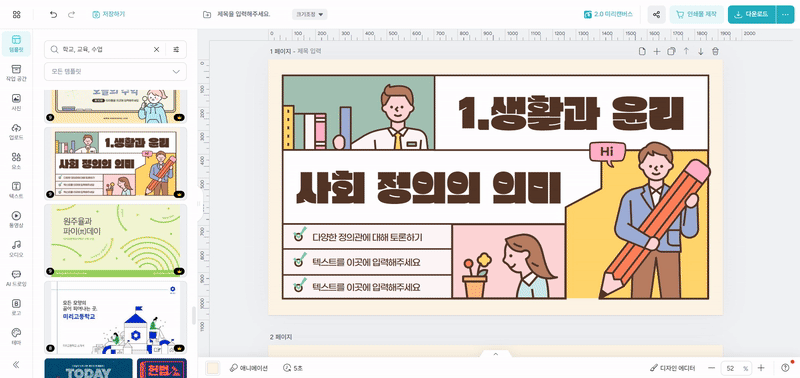
Task: Select the flower pot illustration
Action: pyautogui.click(x=476, y=275)
